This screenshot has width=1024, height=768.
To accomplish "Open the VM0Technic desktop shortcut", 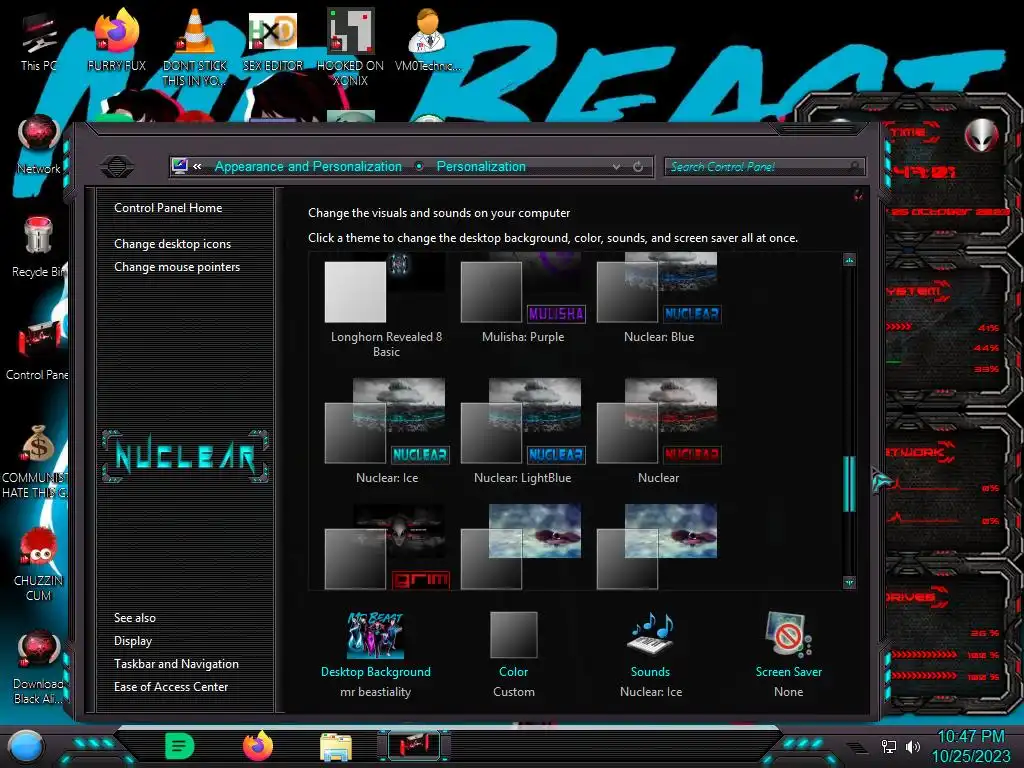I will [x=428, y=40].
